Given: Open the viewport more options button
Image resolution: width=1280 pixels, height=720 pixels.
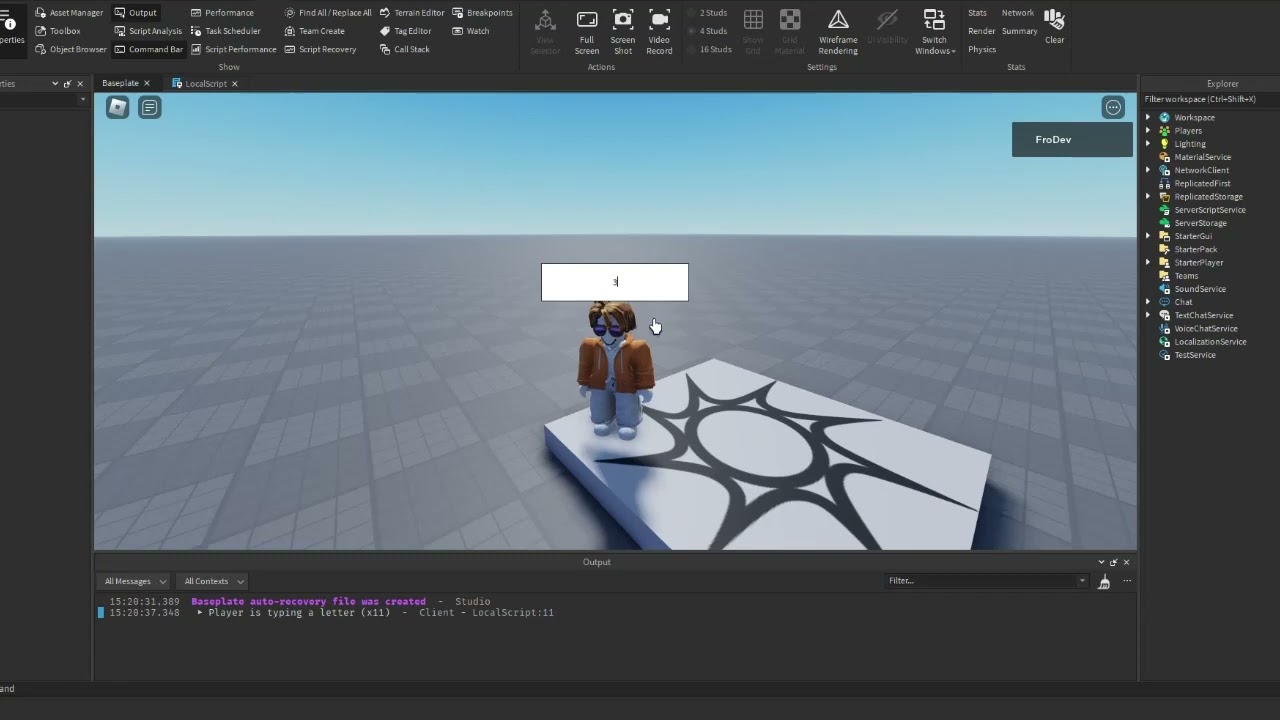Looking at the screenshot, I should click(x=1113, y=107).
